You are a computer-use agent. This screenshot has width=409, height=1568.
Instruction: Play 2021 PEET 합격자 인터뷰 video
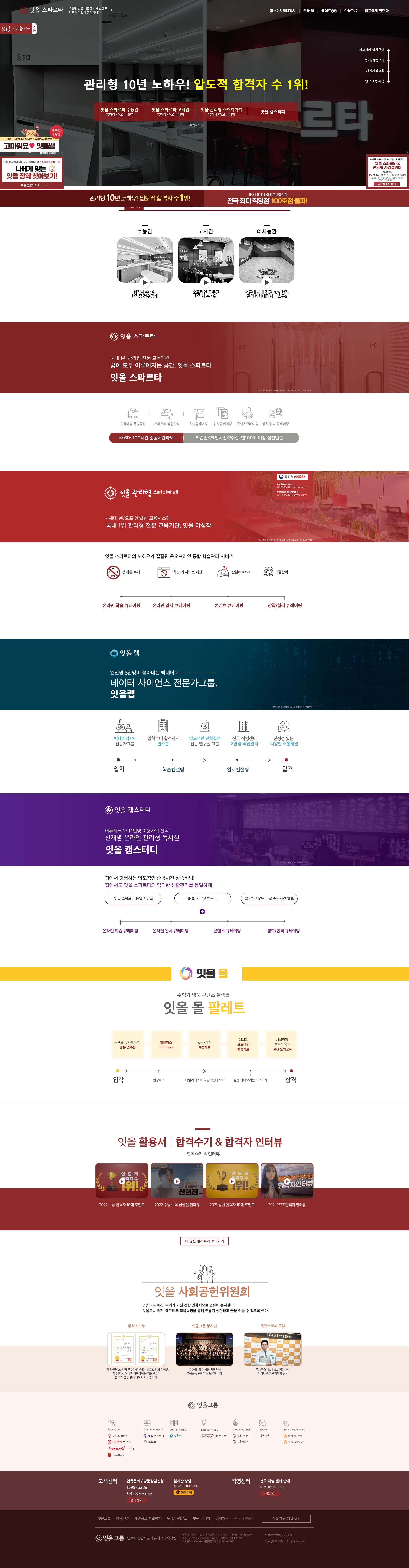click(287, 1181)
